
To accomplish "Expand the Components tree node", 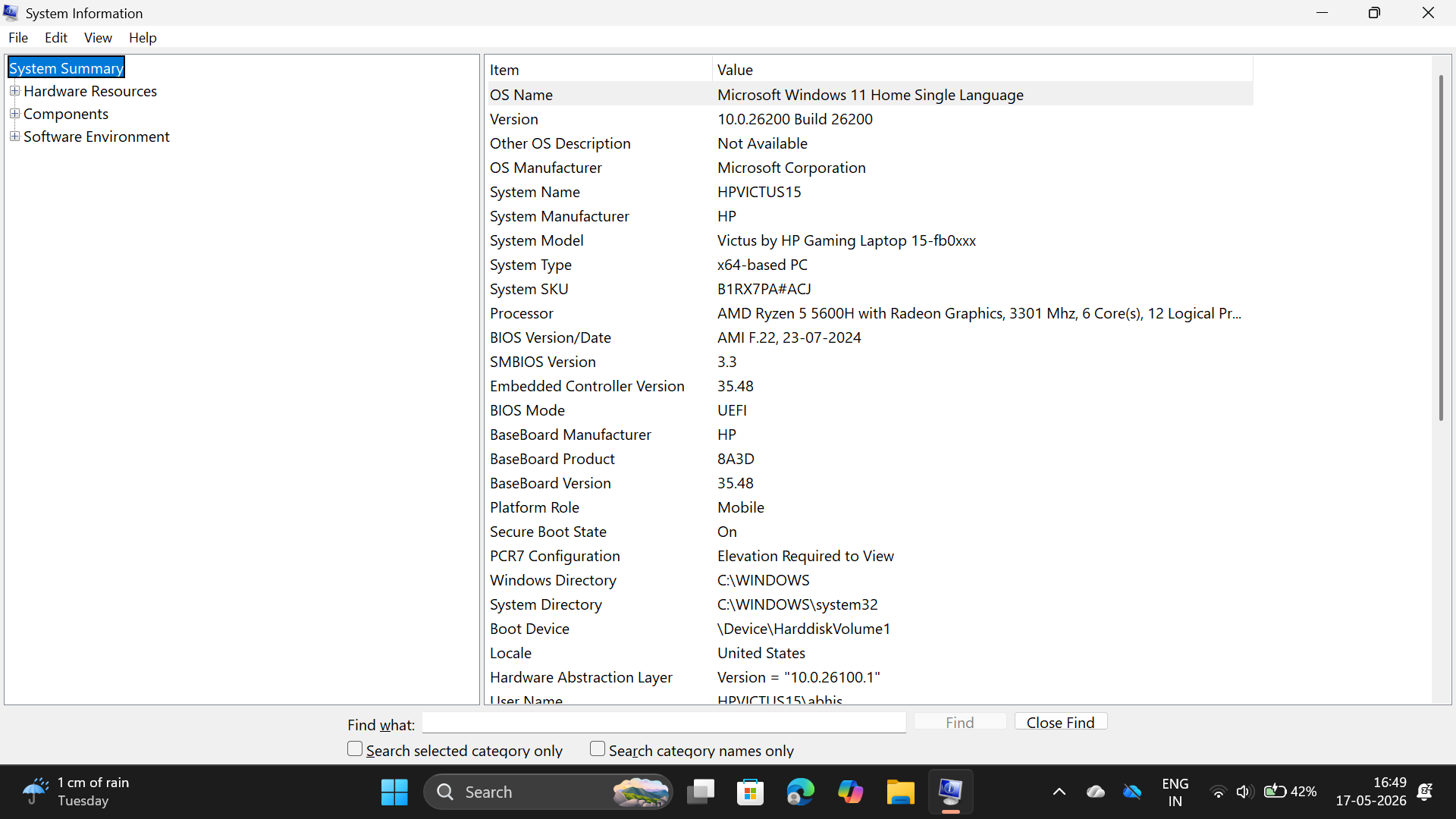I will 14,114.
